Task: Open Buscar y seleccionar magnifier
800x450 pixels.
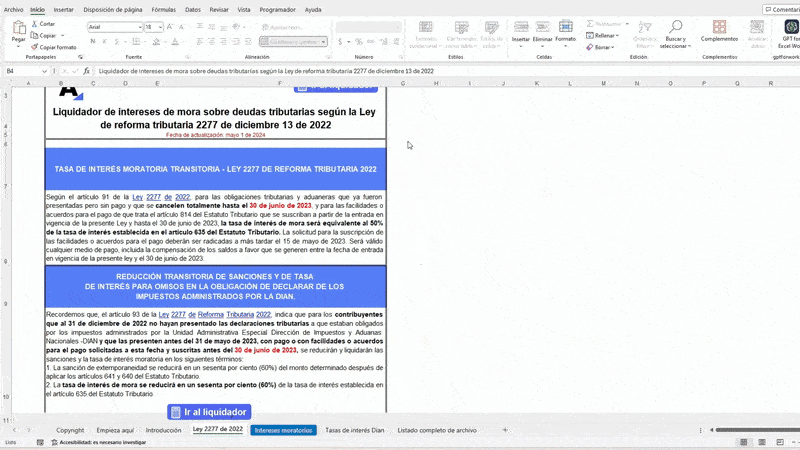Action: (675, 27)
